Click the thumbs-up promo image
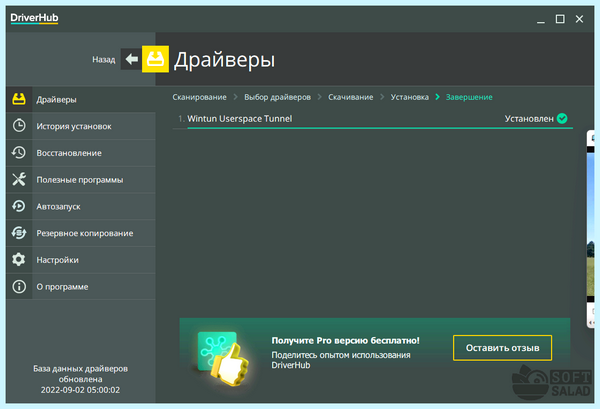600x409 pixels. click(223, 358)
